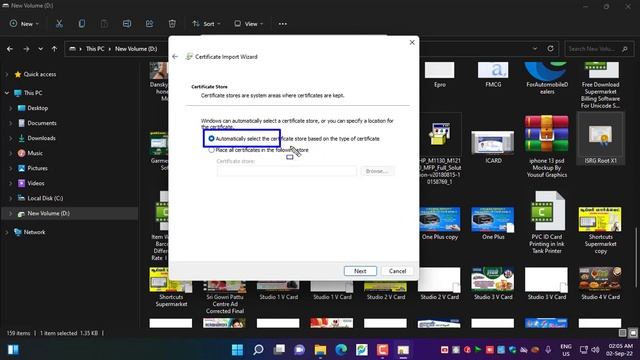Switch to details view layout icon
This screenshot has width=640, height=360.
pos(622,333)
